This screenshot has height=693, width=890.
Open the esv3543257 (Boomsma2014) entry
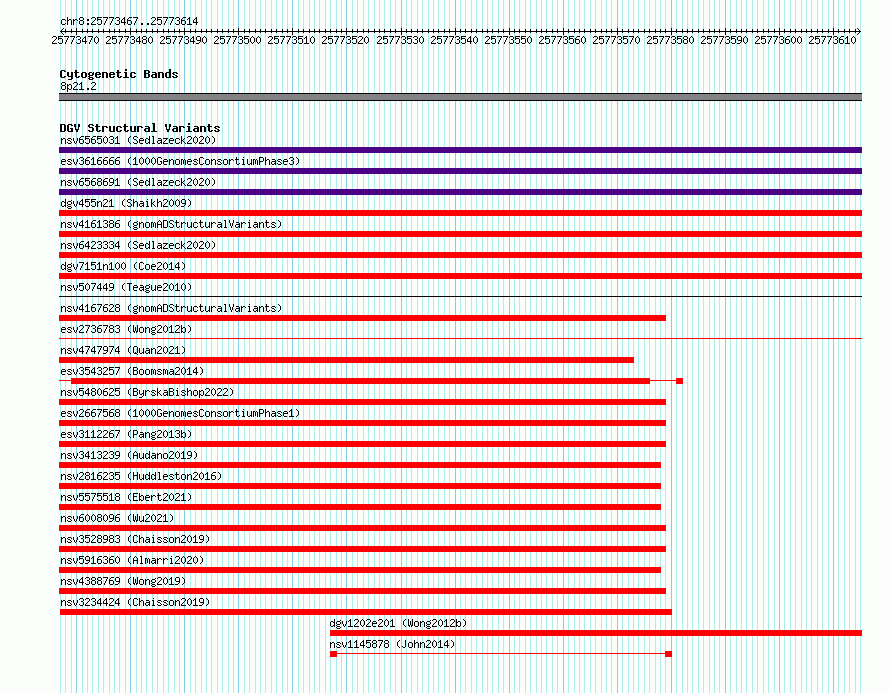132,371
